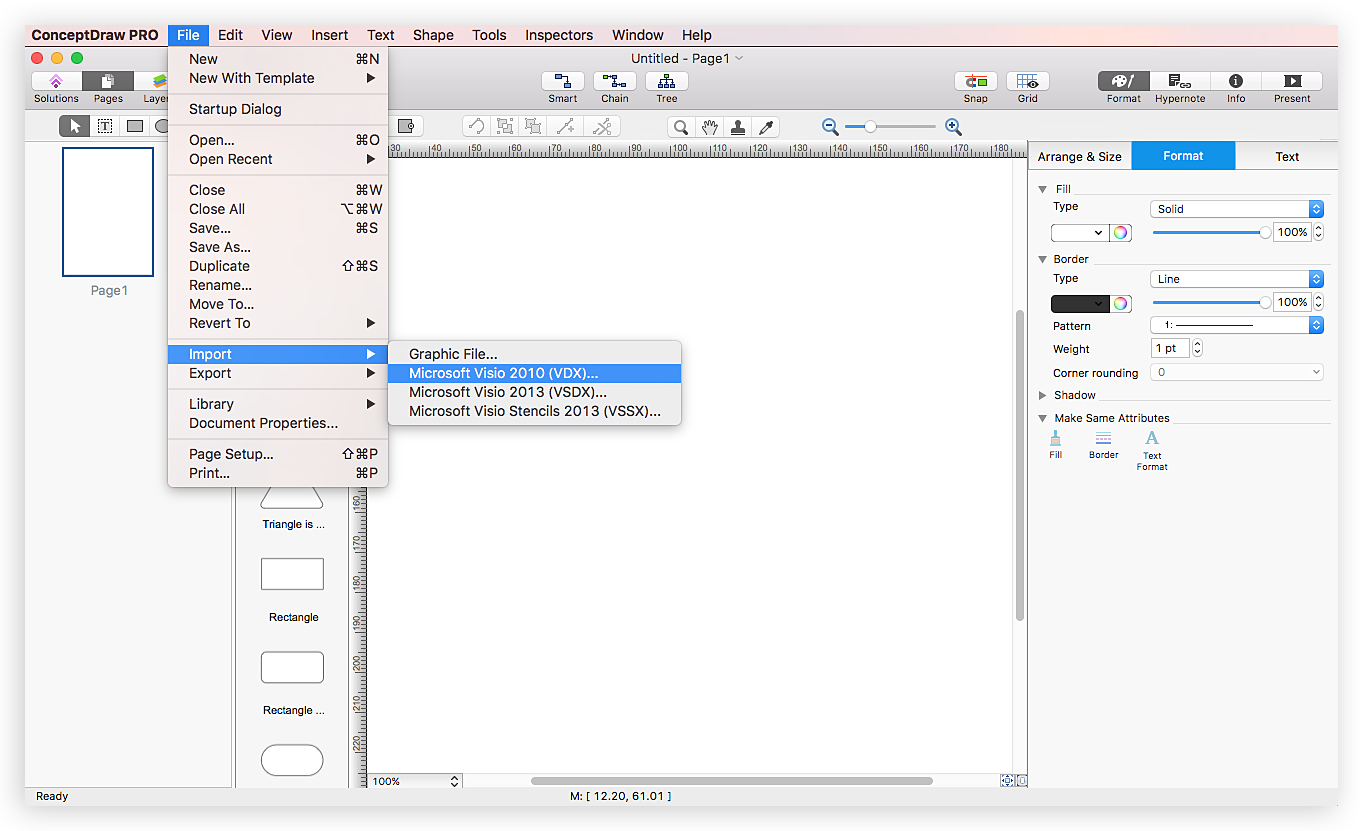1363x831 pixels.
Task: Choose Microsoft Visio 2013 (VSDX) import
Action: pos(507,392)
